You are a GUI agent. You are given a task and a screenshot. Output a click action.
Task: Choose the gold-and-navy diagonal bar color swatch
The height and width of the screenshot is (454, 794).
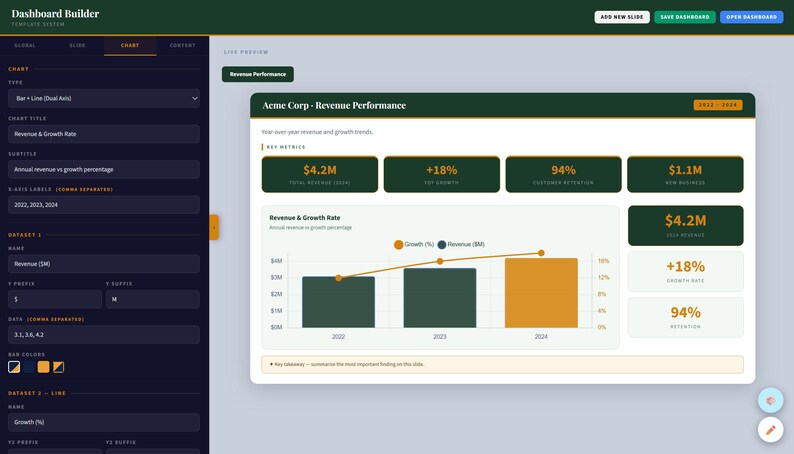coord(58,367)
